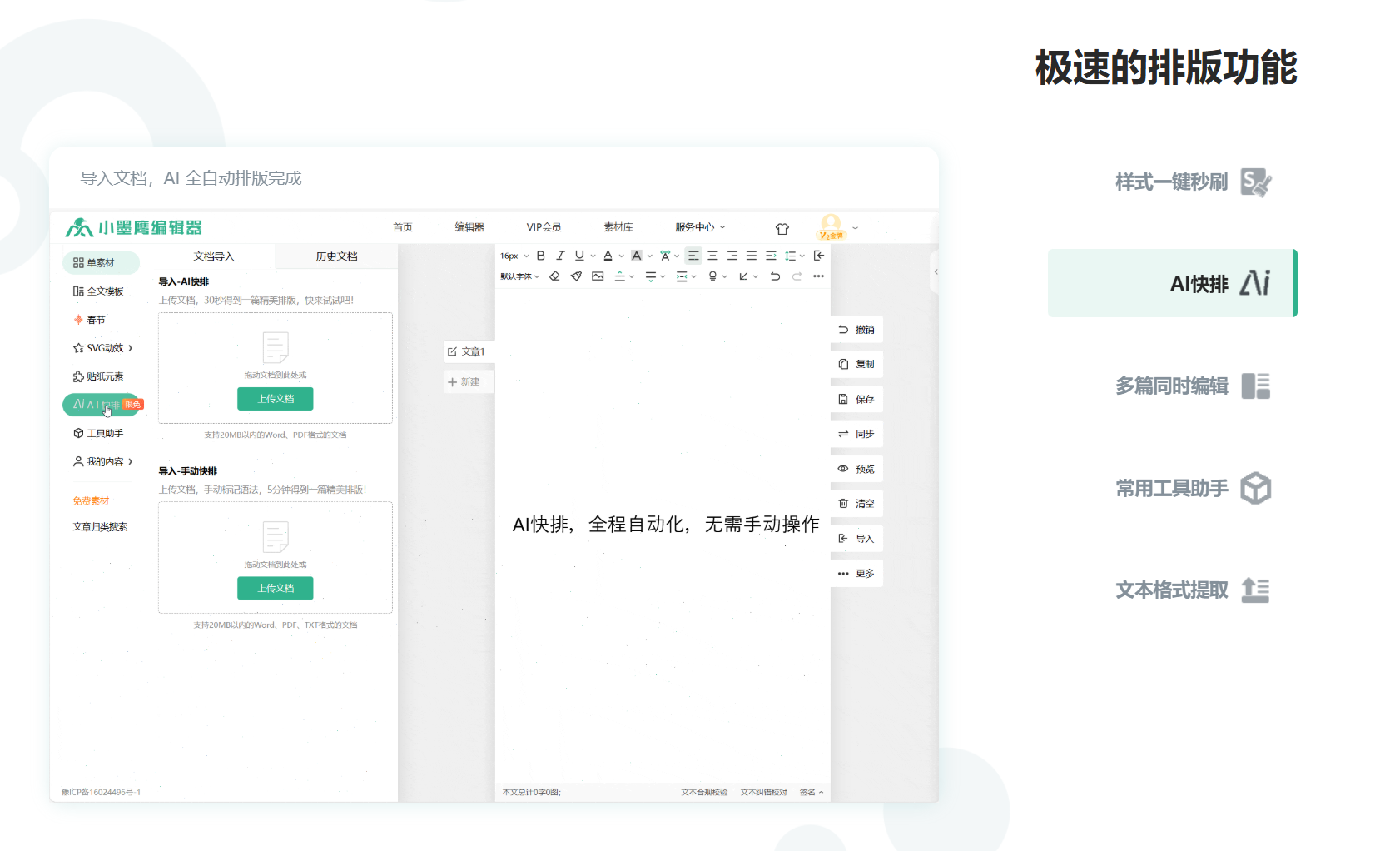Click 上传文档 under 导入-AI快排

pos(276,399)
